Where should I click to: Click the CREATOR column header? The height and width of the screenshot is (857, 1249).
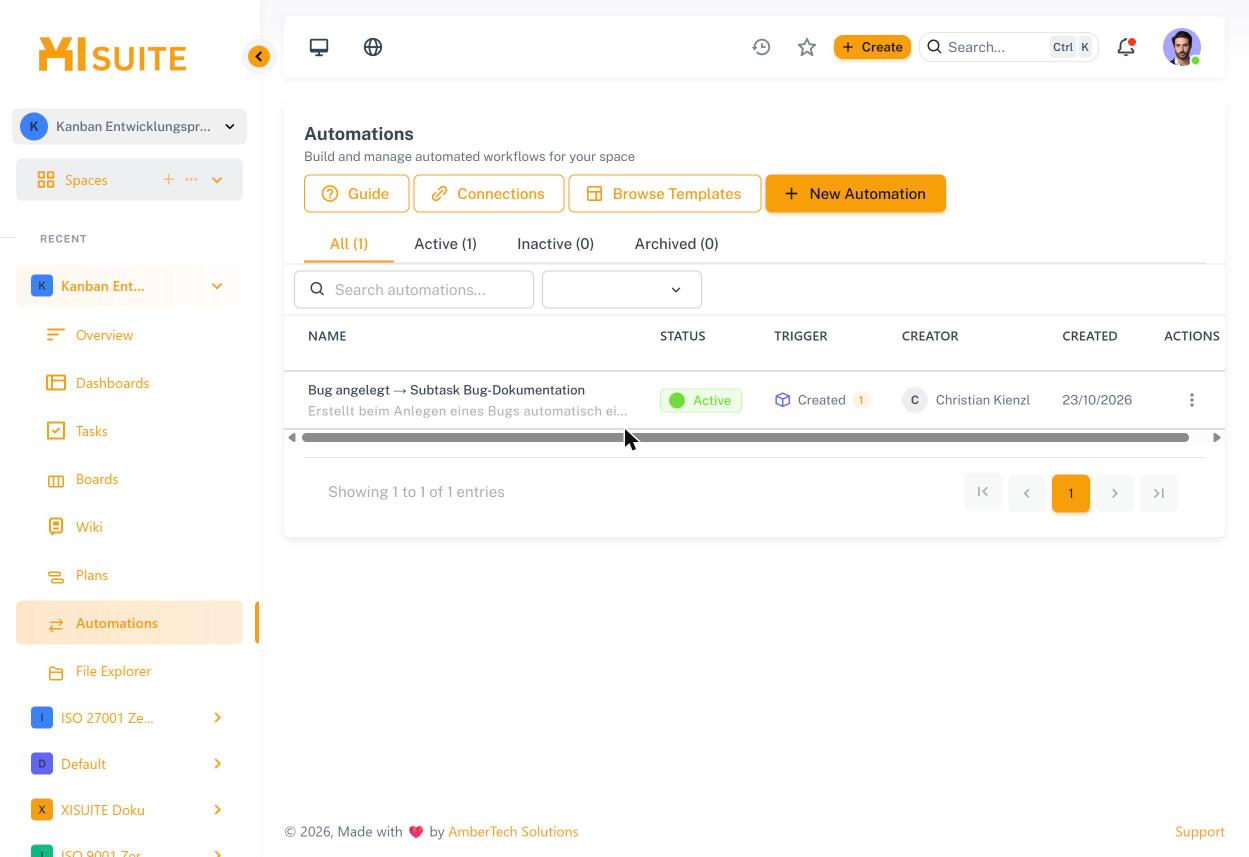point(930,336)
